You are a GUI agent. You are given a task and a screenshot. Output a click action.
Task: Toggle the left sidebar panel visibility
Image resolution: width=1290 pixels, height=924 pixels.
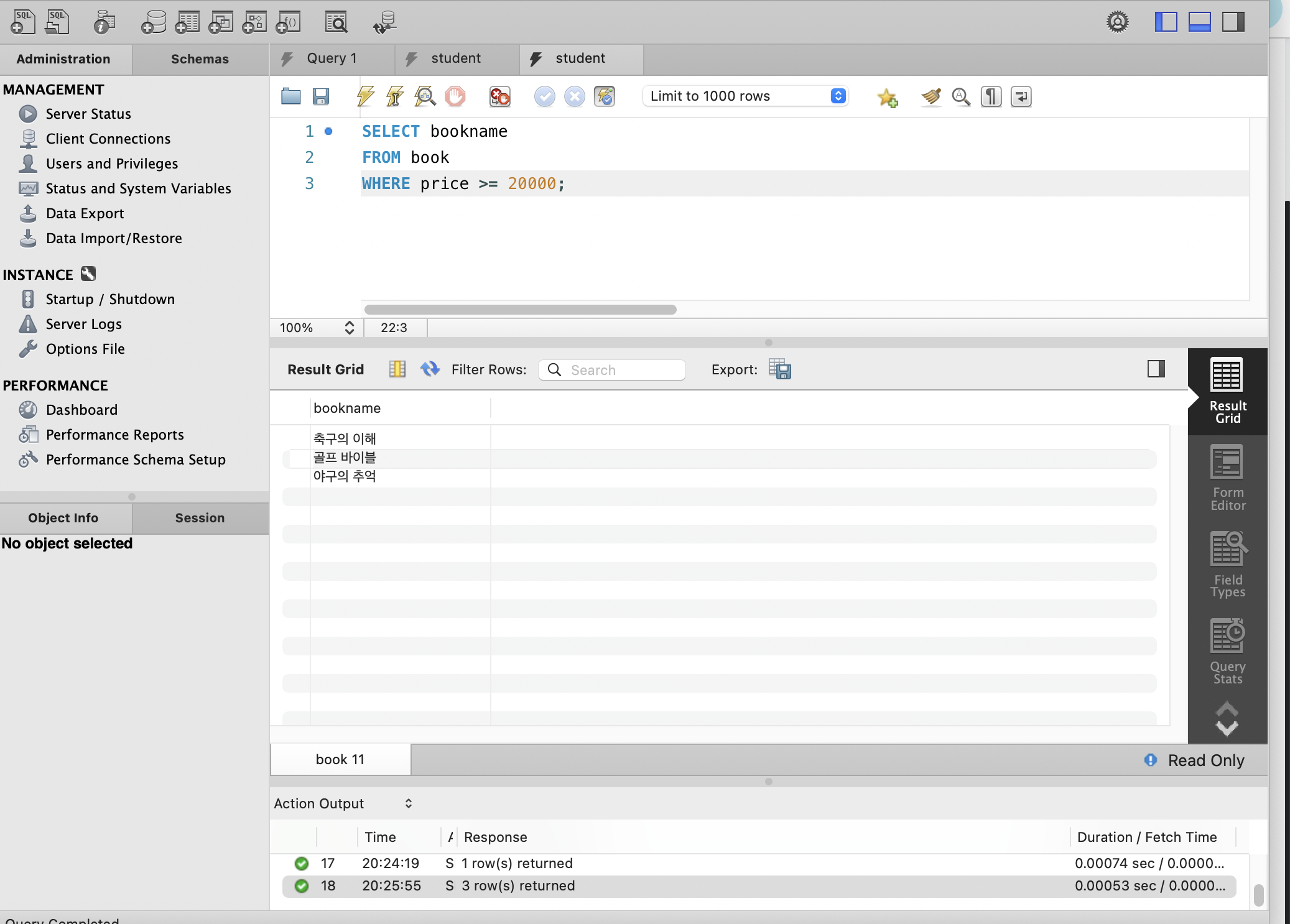1166,22
